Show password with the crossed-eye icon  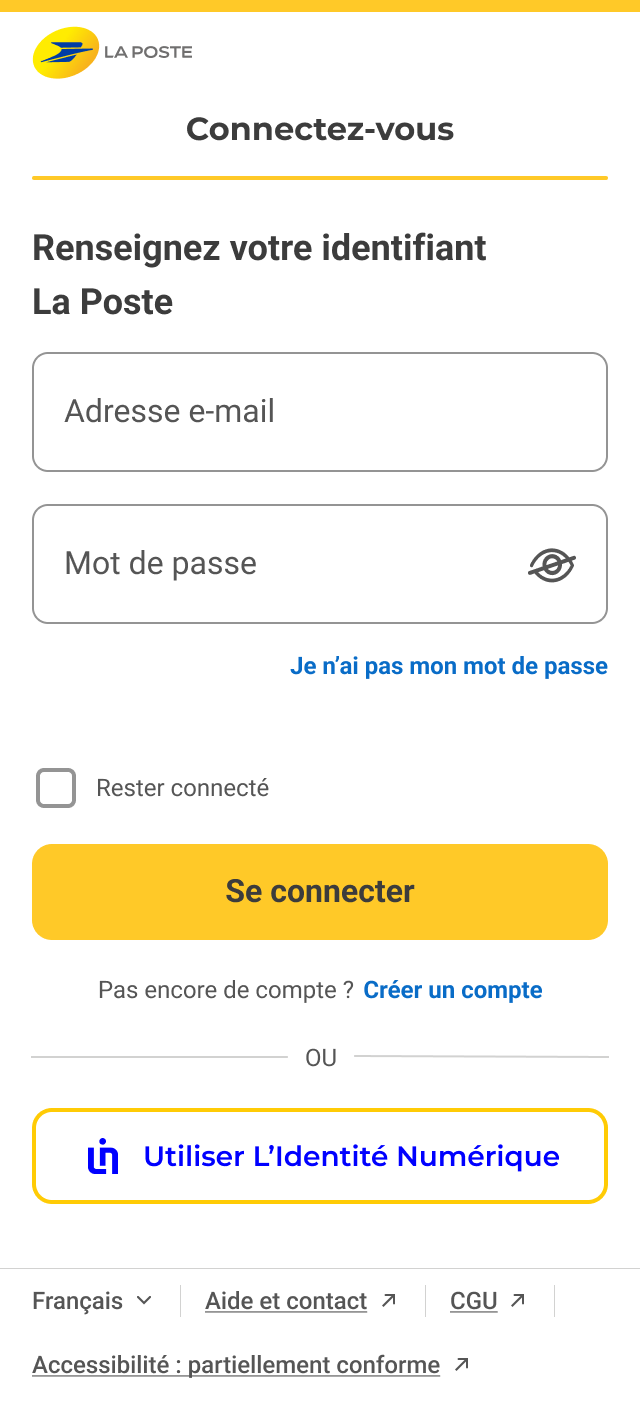tap(552, 565)
